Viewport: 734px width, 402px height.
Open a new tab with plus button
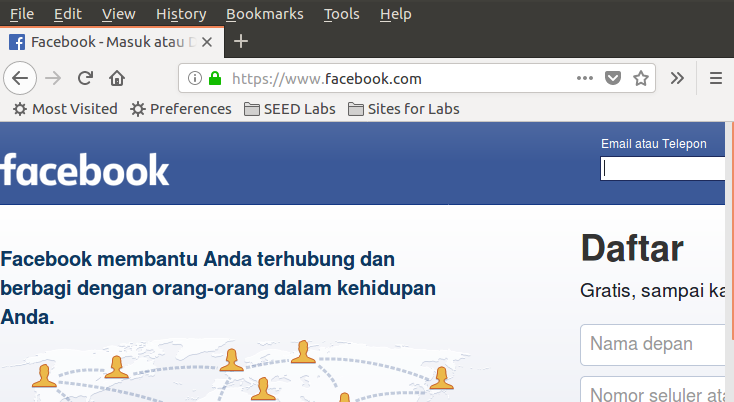pos(241,42)
